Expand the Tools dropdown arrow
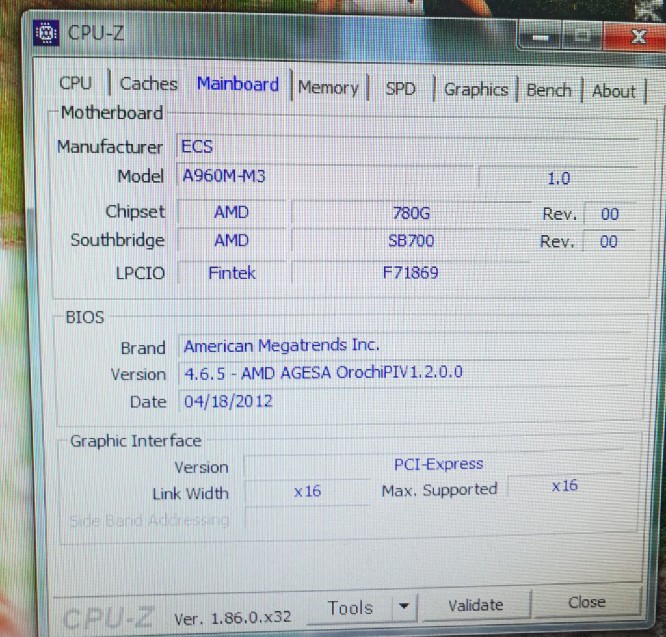The image size is (666, 637). click(404, 606)
